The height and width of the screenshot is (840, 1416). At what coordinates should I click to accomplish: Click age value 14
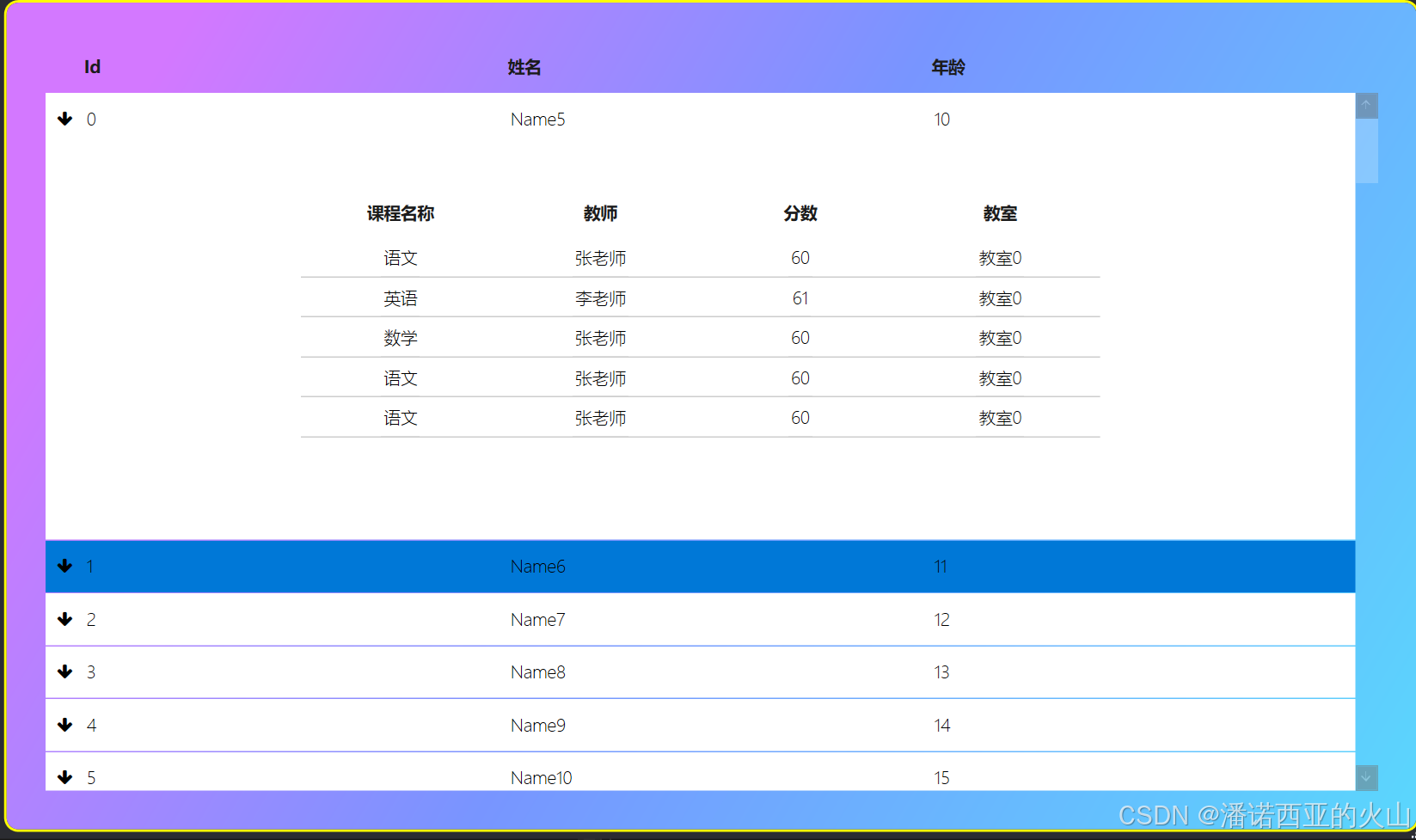click(941, 726)
